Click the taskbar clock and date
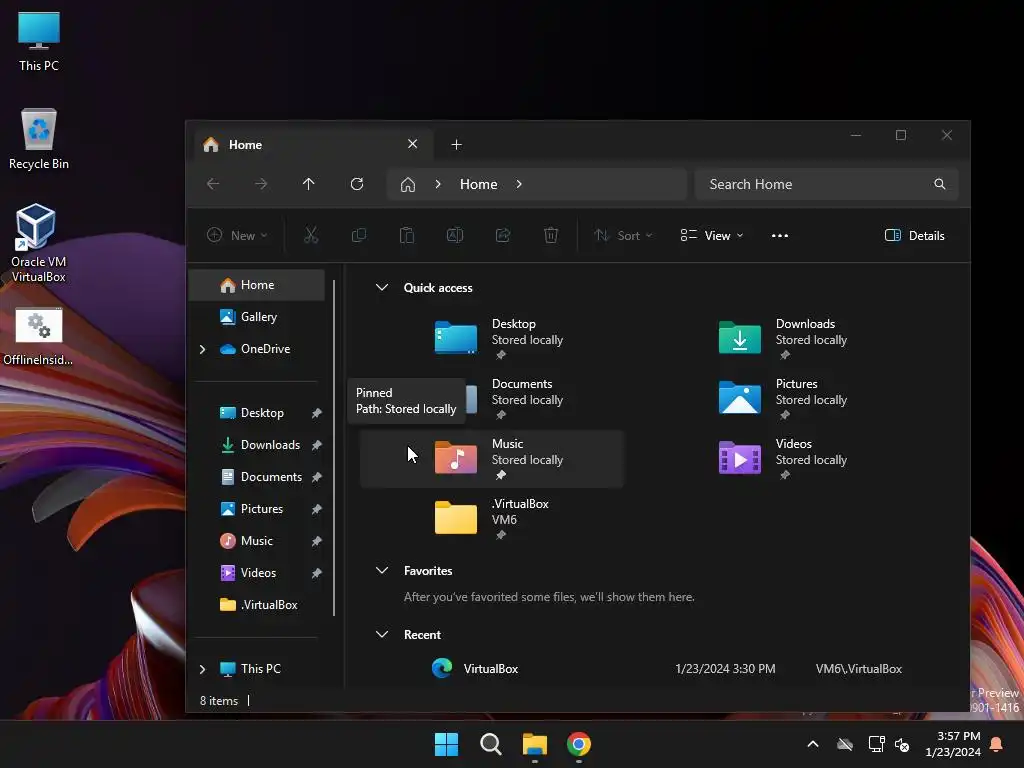This screenshot has width=1024, height=768. click(x=953, y=744)
